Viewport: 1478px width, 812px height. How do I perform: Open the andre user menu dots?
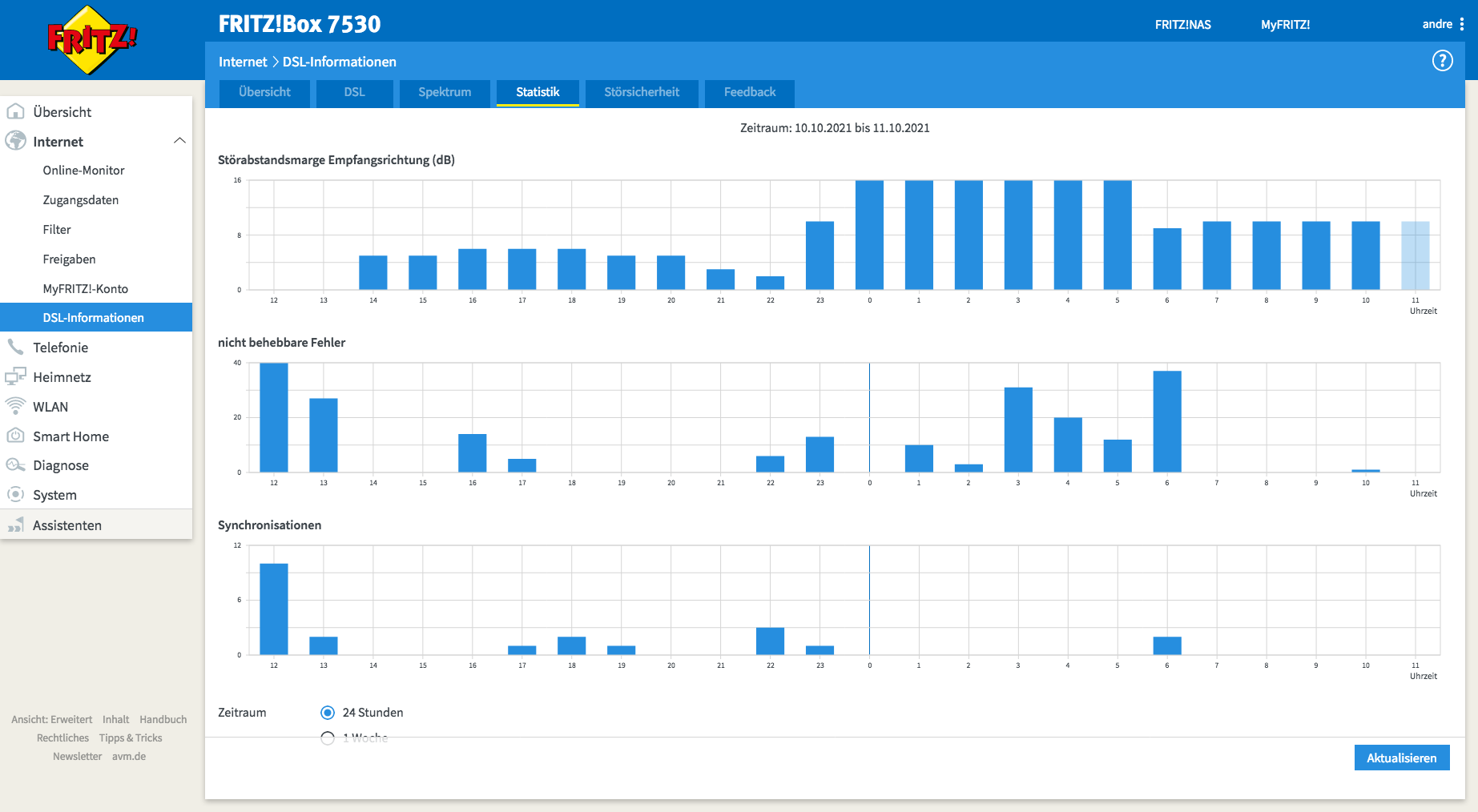(1462, 24)
